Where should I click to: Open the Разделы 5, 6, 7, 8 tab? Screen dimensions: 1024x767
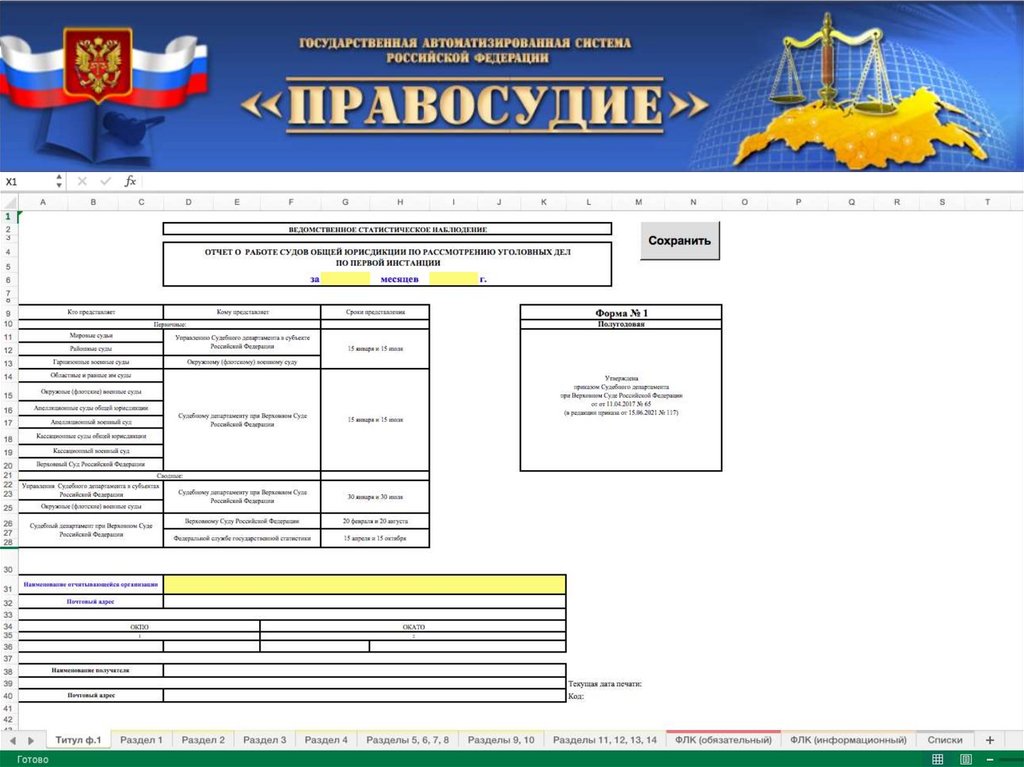click(x=408, y=740)
